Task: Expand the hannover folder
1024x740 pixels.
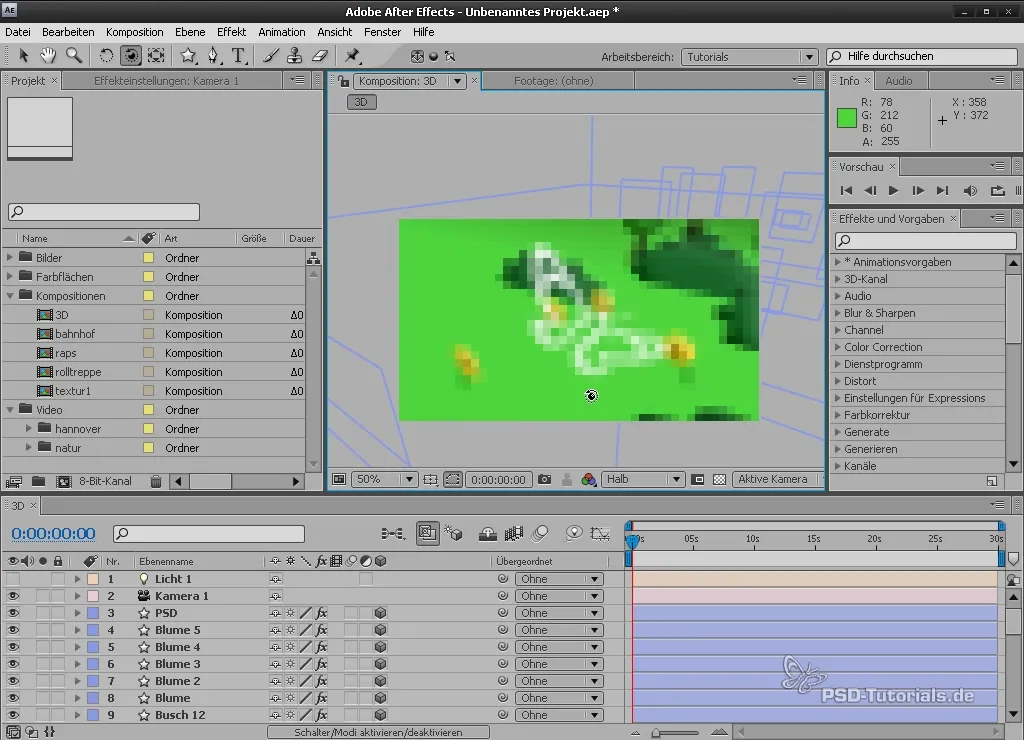Action: (x=29, y=428)
